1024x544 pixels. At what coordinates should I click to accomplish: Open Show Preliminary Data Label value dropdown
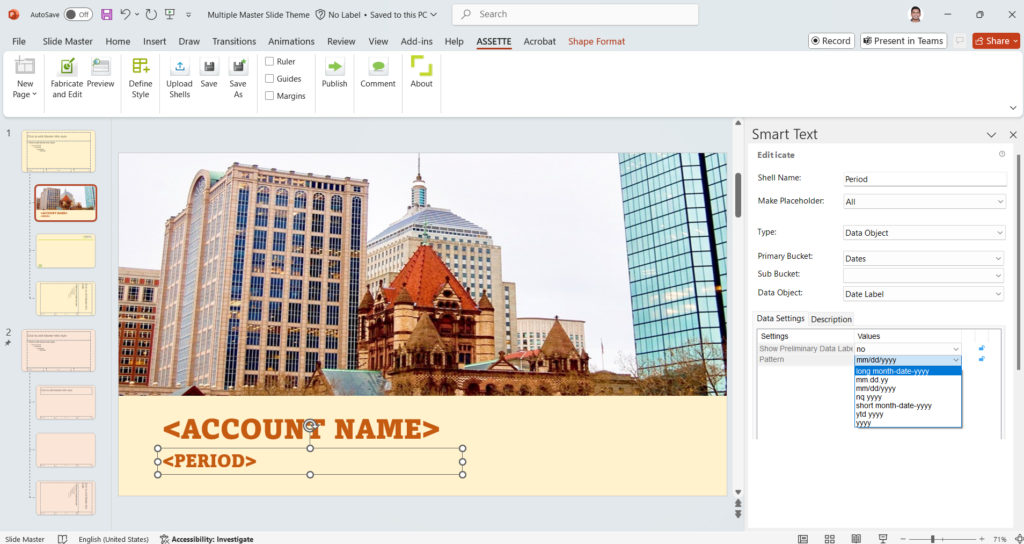956,349
